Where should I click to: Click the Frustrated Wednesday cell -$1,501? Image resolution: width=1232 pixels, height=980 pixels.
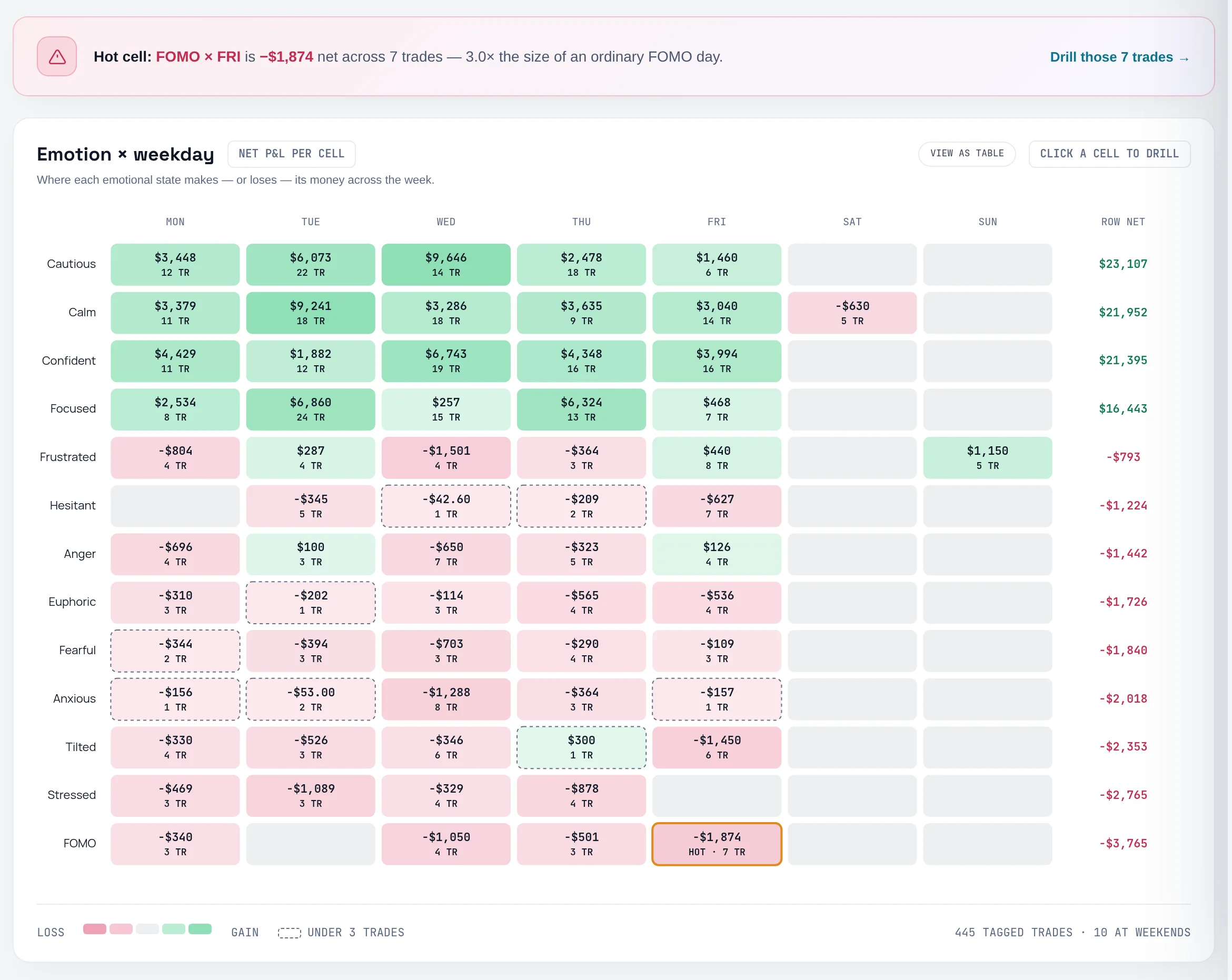click(x=446, y=457)
